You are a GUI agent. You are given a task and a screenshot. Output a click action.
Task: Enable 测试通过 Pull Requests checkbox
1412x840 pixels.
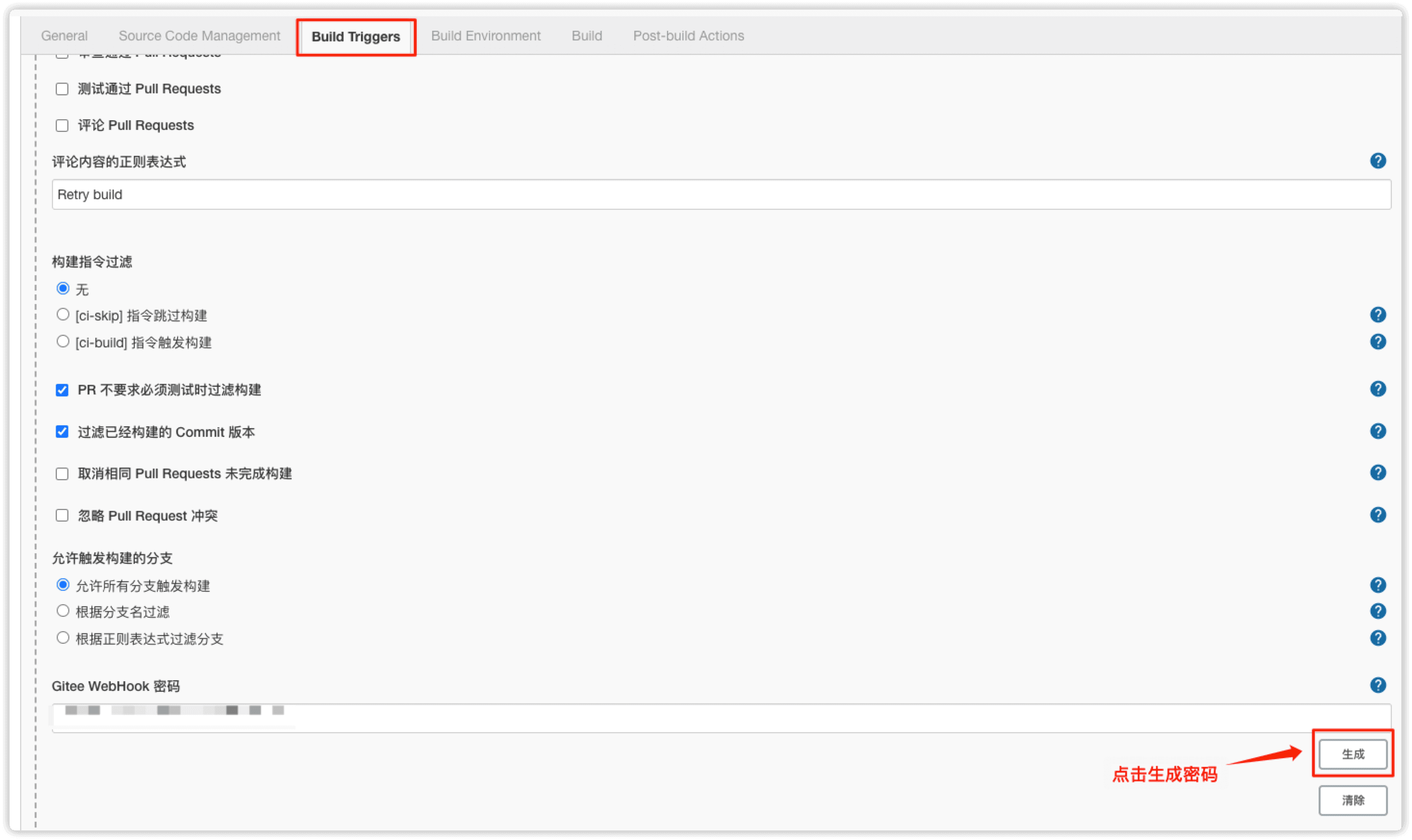pyautogui.click(x=62, y=89)
